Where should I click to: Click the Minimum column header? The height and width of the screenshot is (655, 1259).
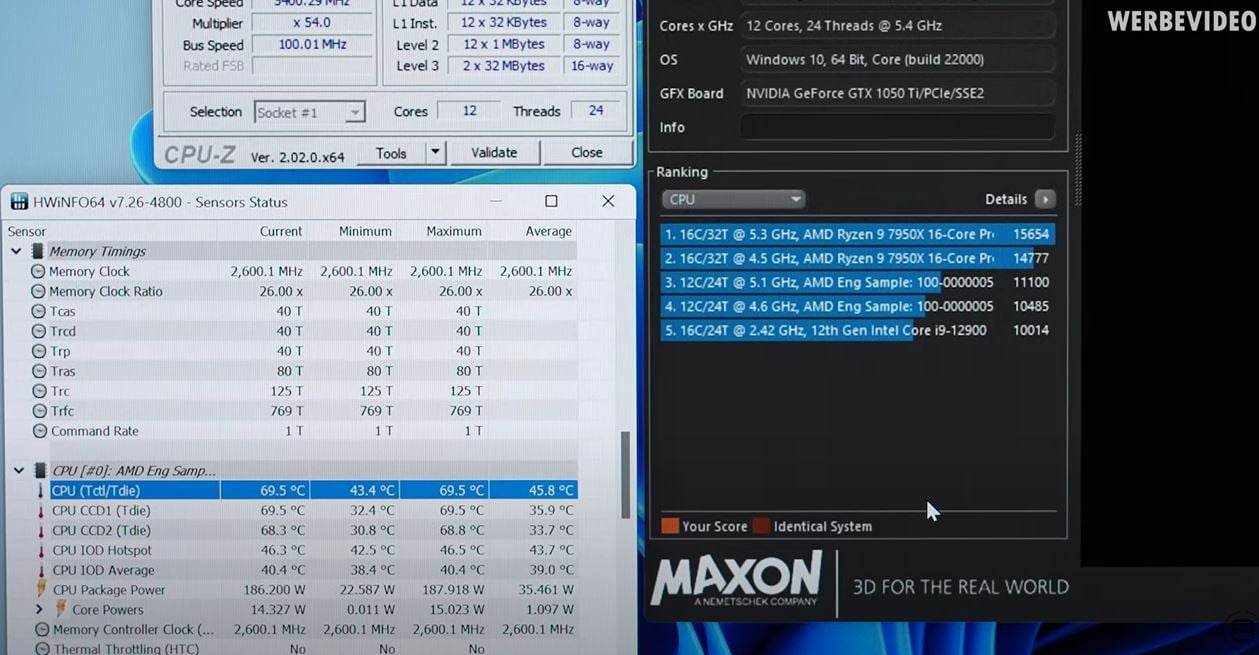pos(365,231)
